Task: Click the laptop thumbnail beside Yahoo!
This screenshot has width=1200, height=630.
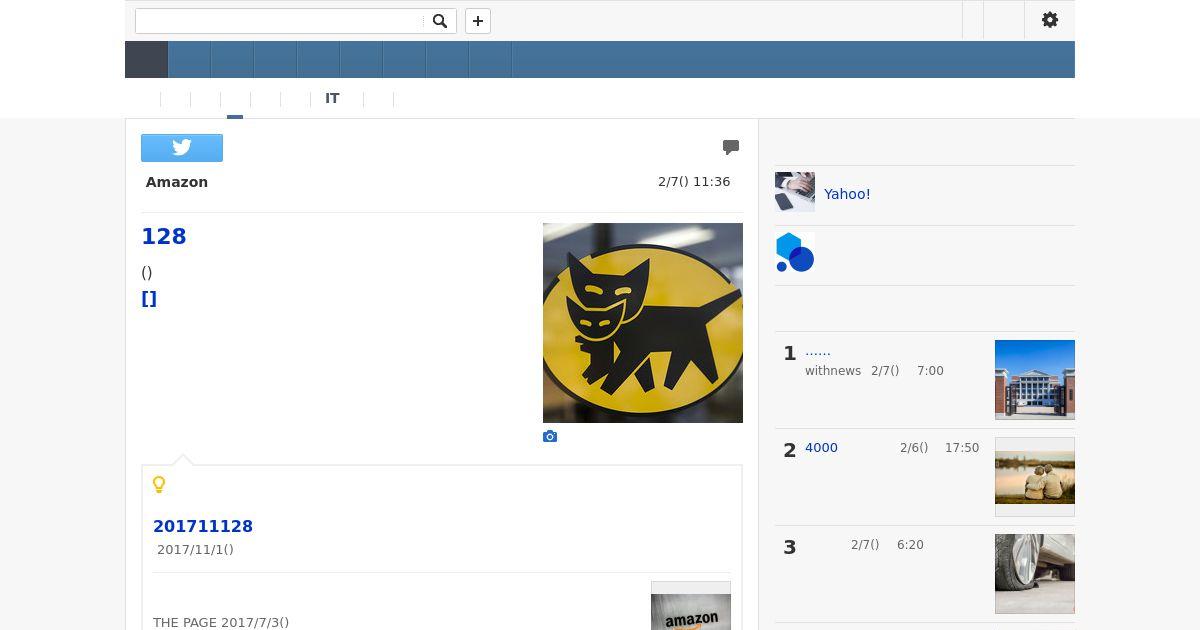Action: 795,192
